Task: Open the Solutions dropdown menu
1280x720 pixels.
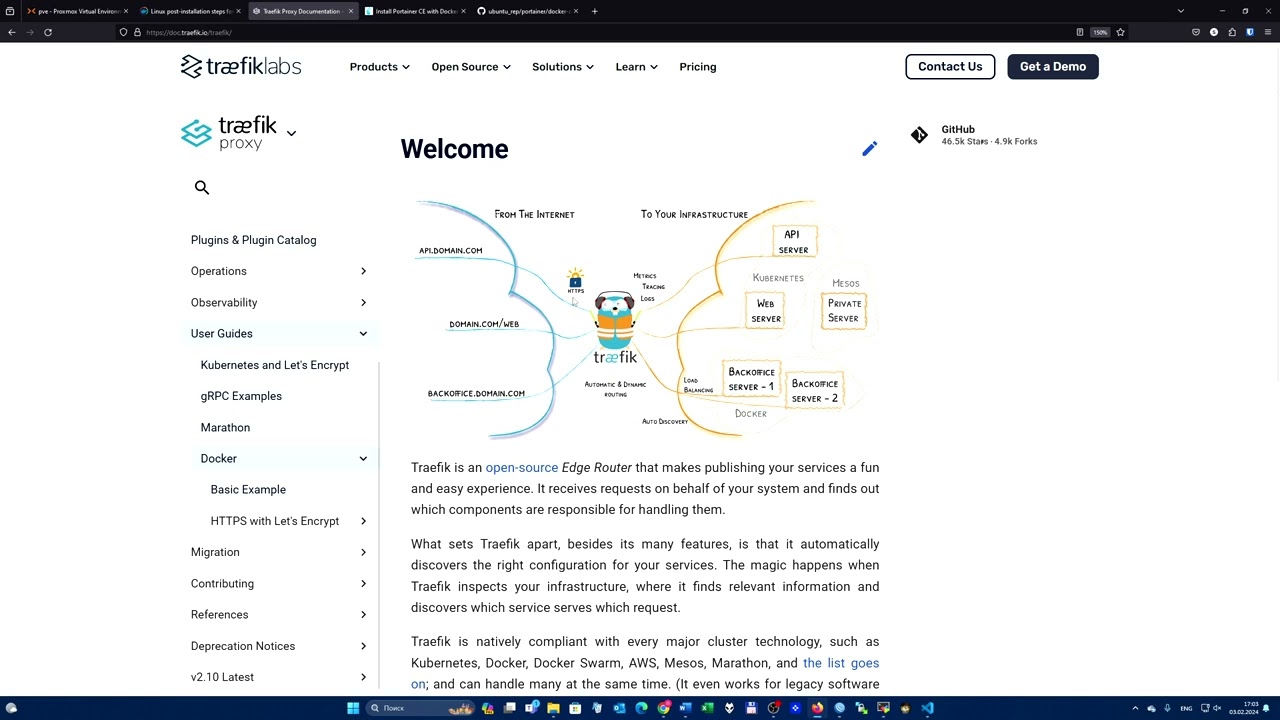Action: [562, 67]
